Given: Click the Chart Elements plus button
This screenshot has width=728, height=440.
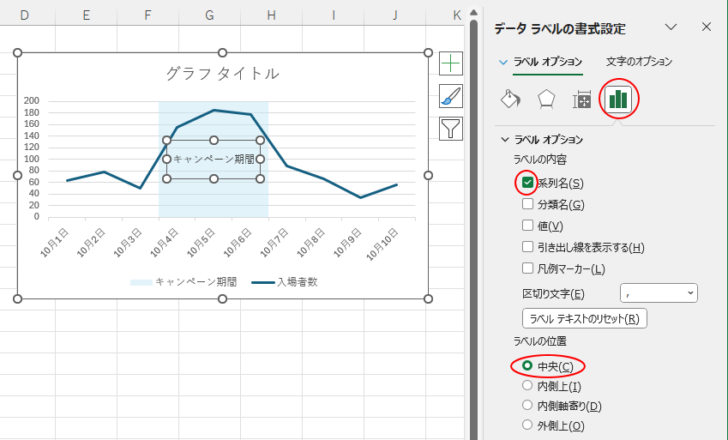Looking at the screenshot, I should pos(451,64).
